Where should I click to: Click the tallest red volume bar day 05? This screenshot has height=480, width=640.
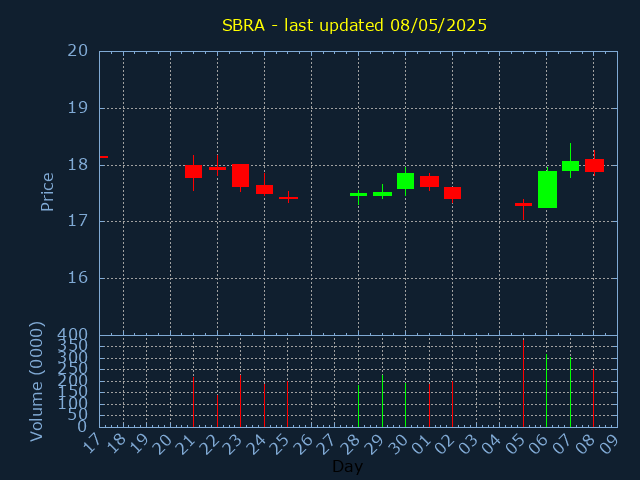click(523, 383)
